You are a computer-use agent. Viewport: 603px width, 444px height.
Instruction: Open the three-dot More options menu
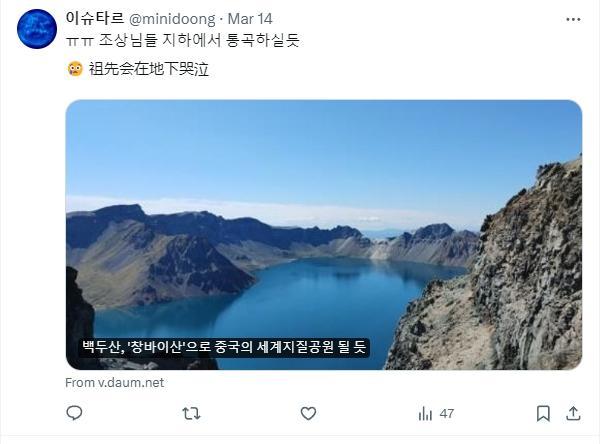(573, 19)
